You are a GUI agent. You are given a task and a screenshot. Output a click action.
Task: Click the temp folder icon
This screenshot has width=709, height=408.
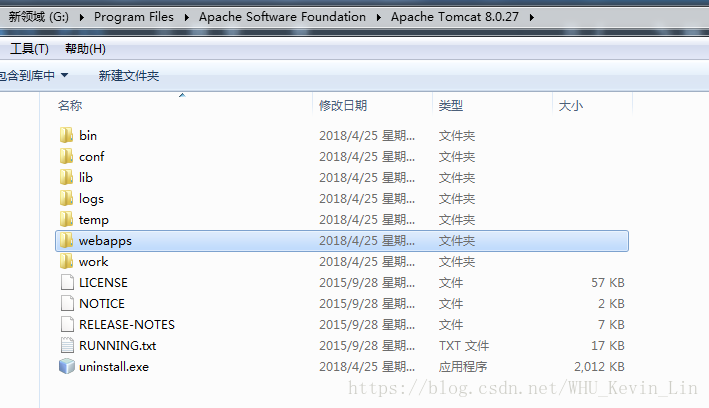66,219
